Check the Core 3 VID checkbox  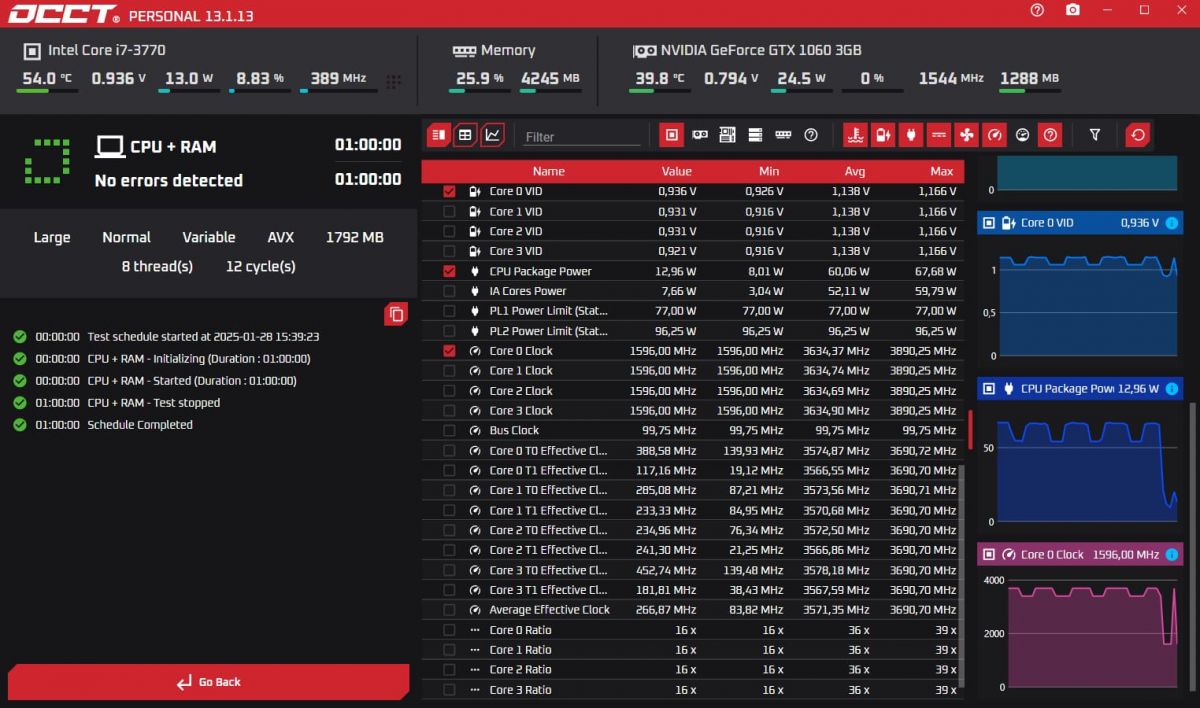pyautogui.click(x=449, y=251)
